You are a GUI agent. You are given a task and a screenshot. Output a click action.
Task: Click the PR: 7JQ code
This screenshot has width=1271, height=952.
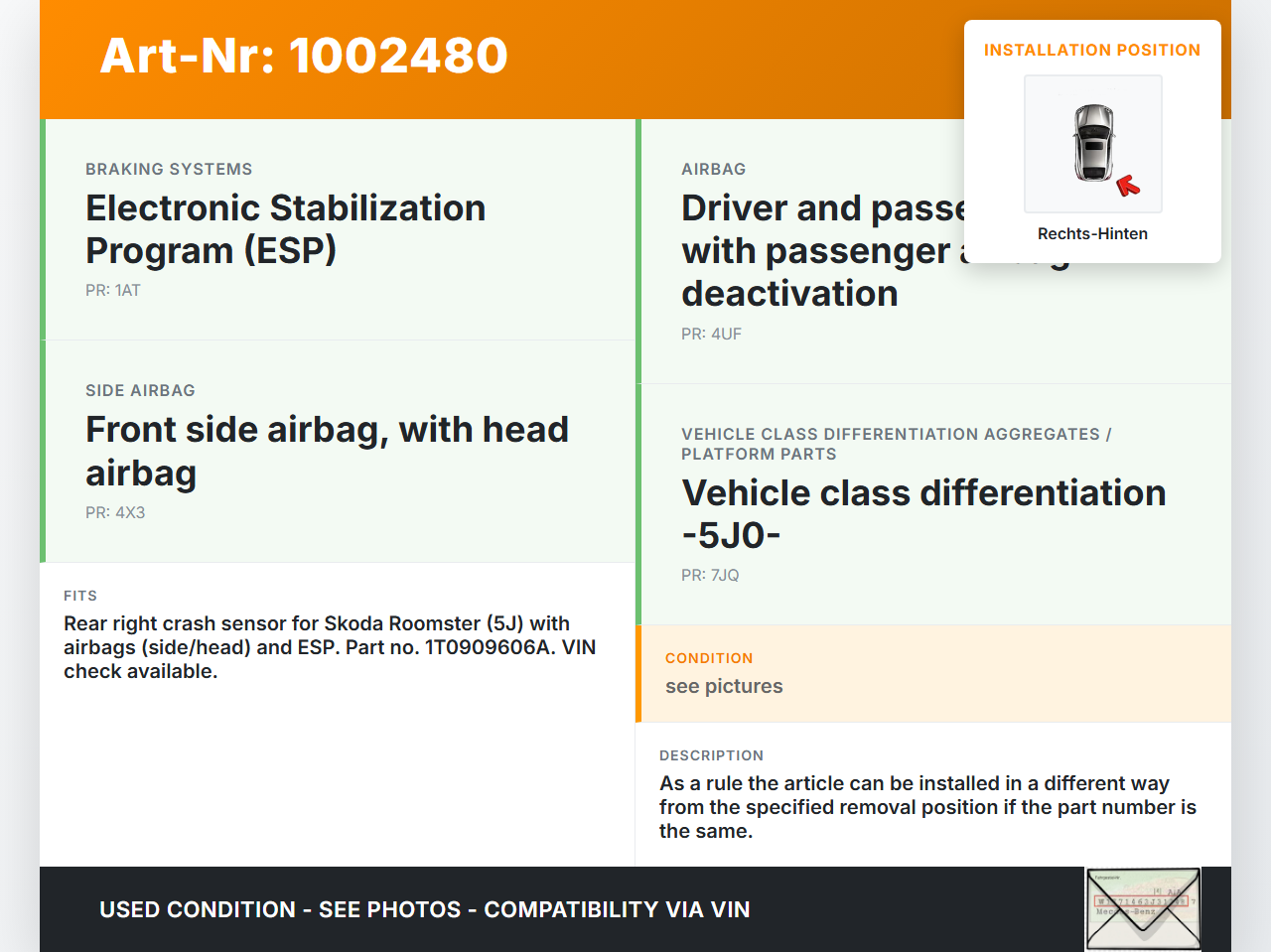[x=710, y=576]
